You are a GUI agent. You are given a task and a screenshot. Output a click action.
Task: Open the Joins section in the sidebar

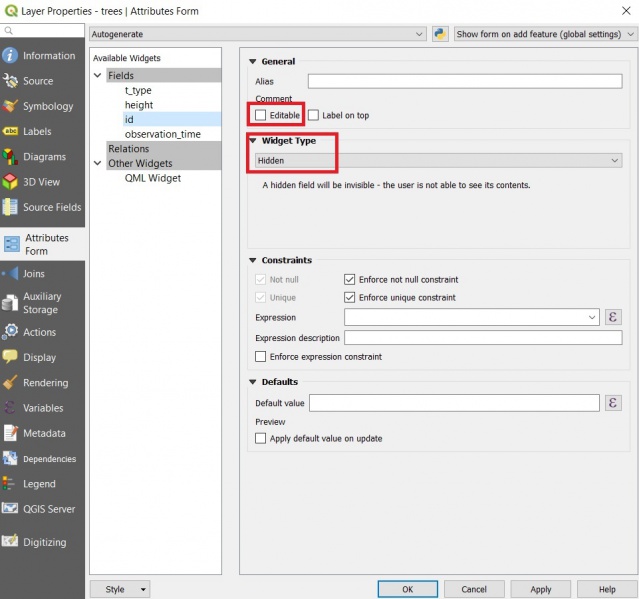tap(33, 273)
